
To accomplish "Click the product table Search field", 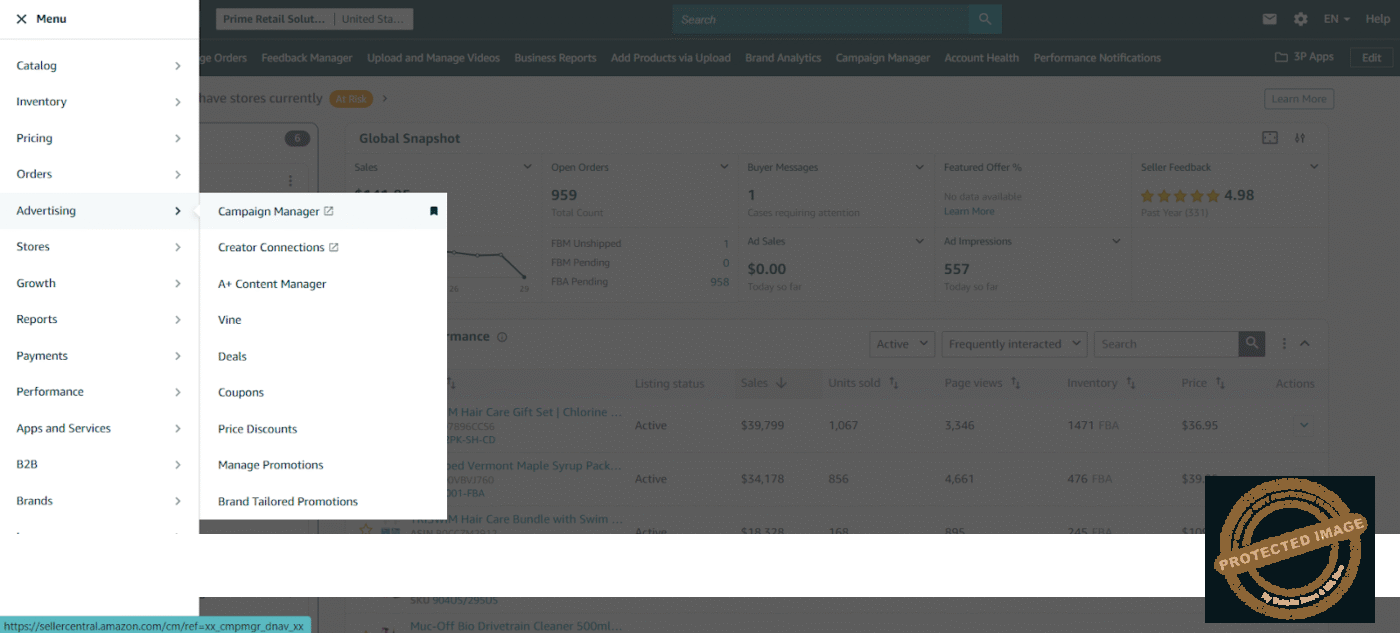I will [1166, 343].
